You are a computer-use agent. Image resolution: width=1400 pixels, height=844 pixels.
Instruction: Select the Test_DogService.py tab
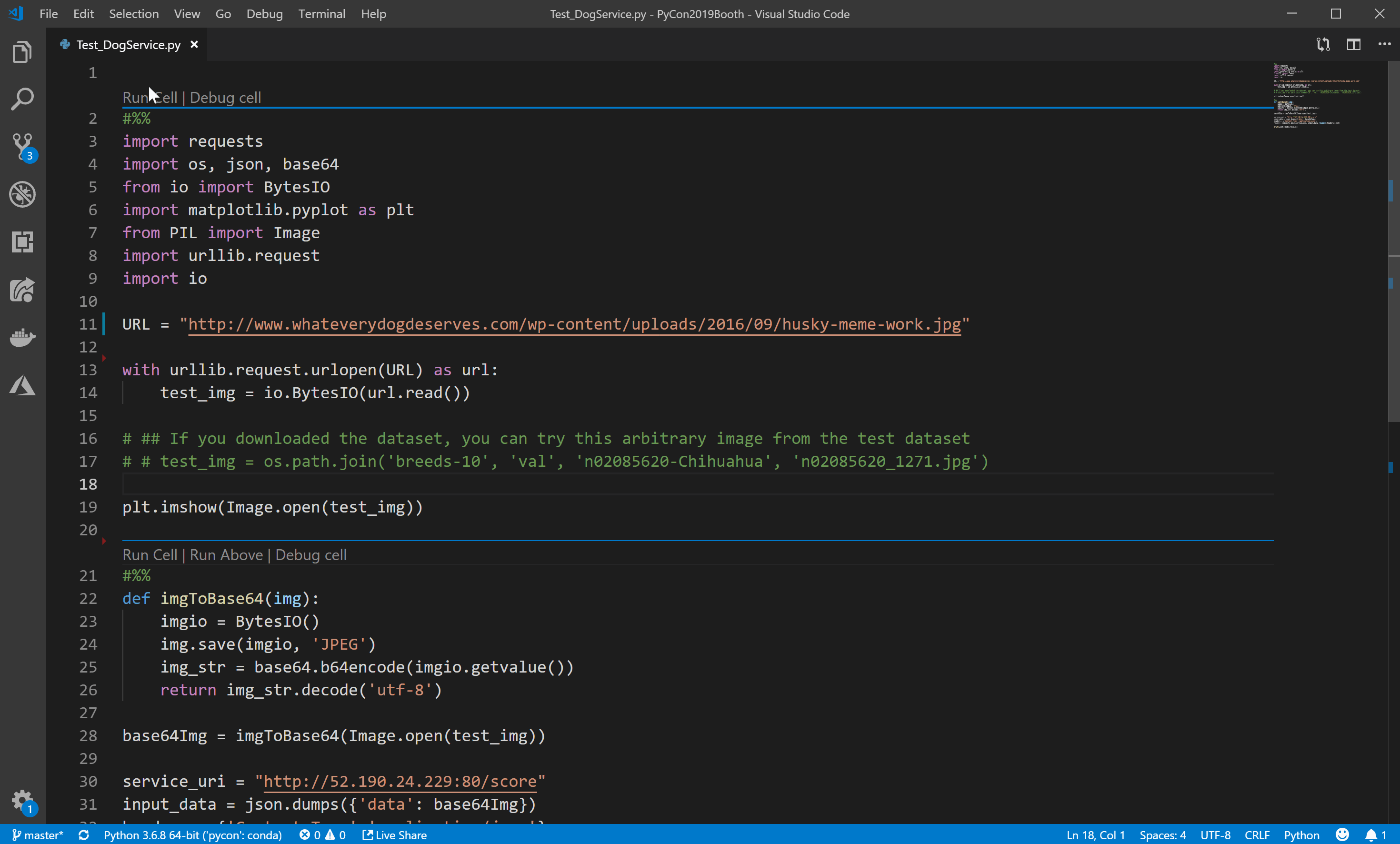tap(128, 44)
